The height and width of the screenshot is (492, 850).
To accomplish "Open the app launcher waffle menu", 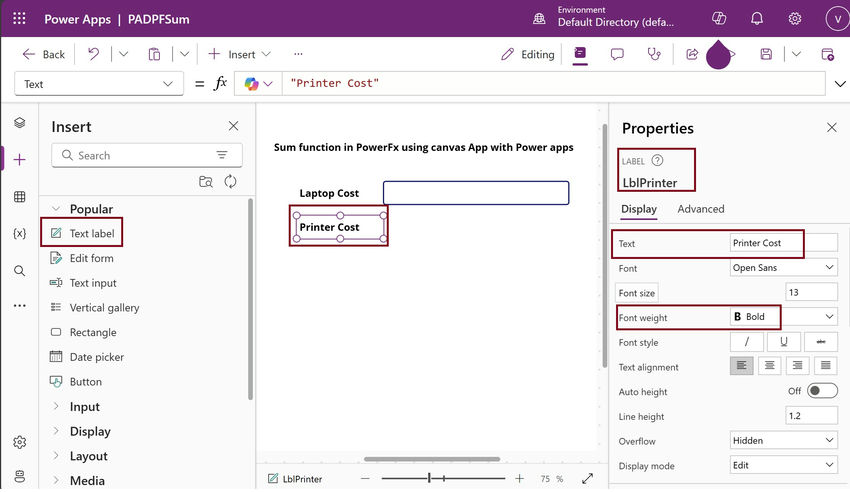I will click(x=19, y=18).
